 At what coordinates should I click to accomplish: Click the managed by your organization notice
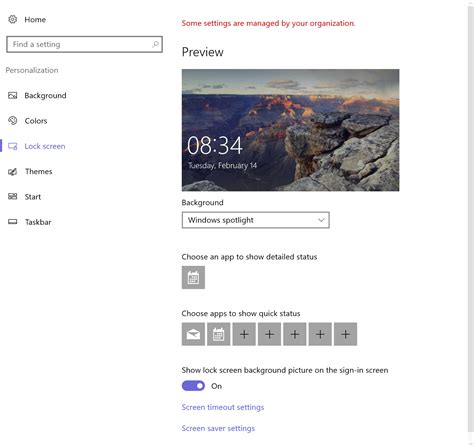pos(268,23)
